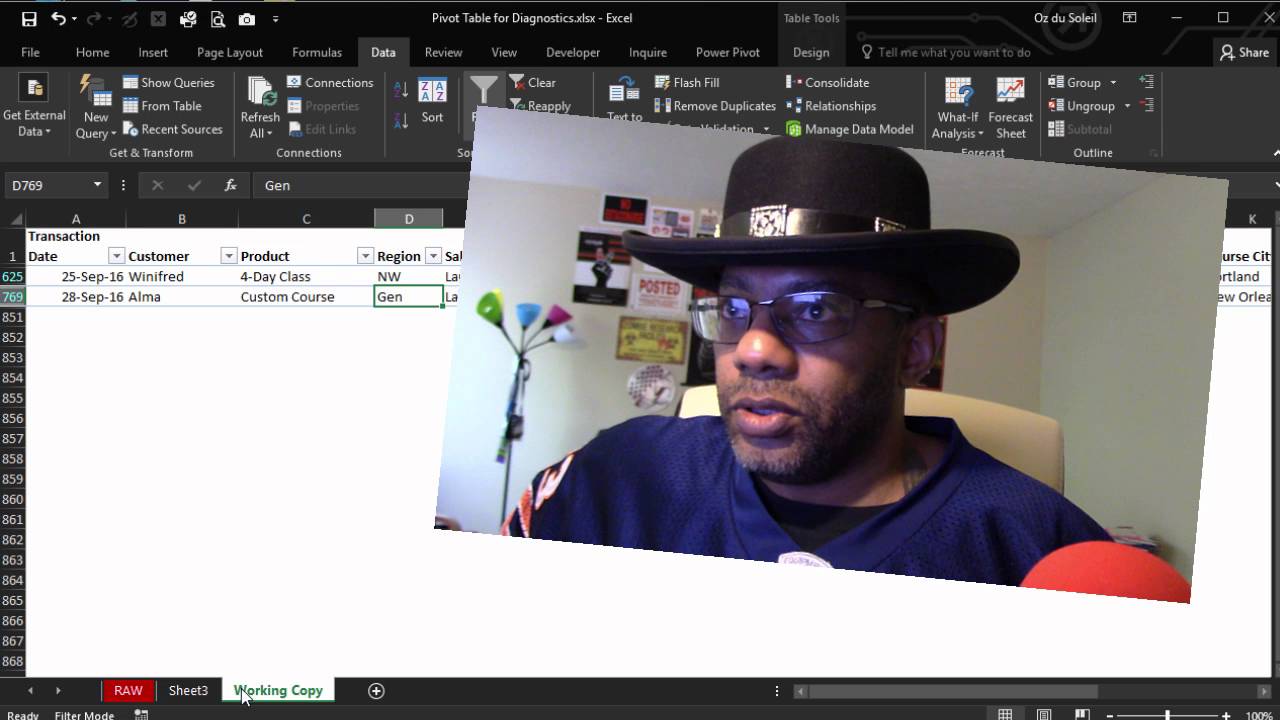
Task: Click Refresh All button
Action: [x=260, y=106]
